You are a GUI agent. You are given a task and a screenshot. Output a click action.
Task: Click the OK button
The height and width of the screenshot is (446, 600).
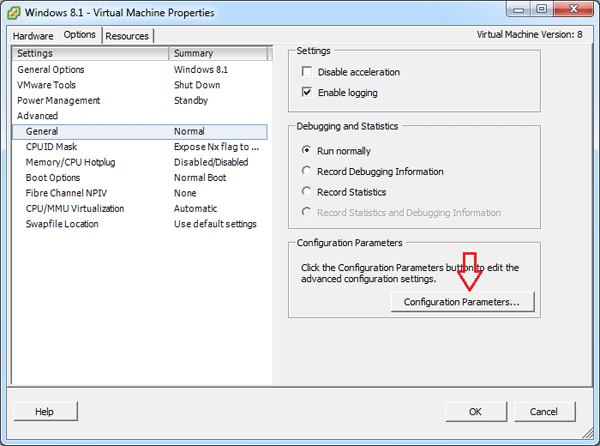point(475,411)
